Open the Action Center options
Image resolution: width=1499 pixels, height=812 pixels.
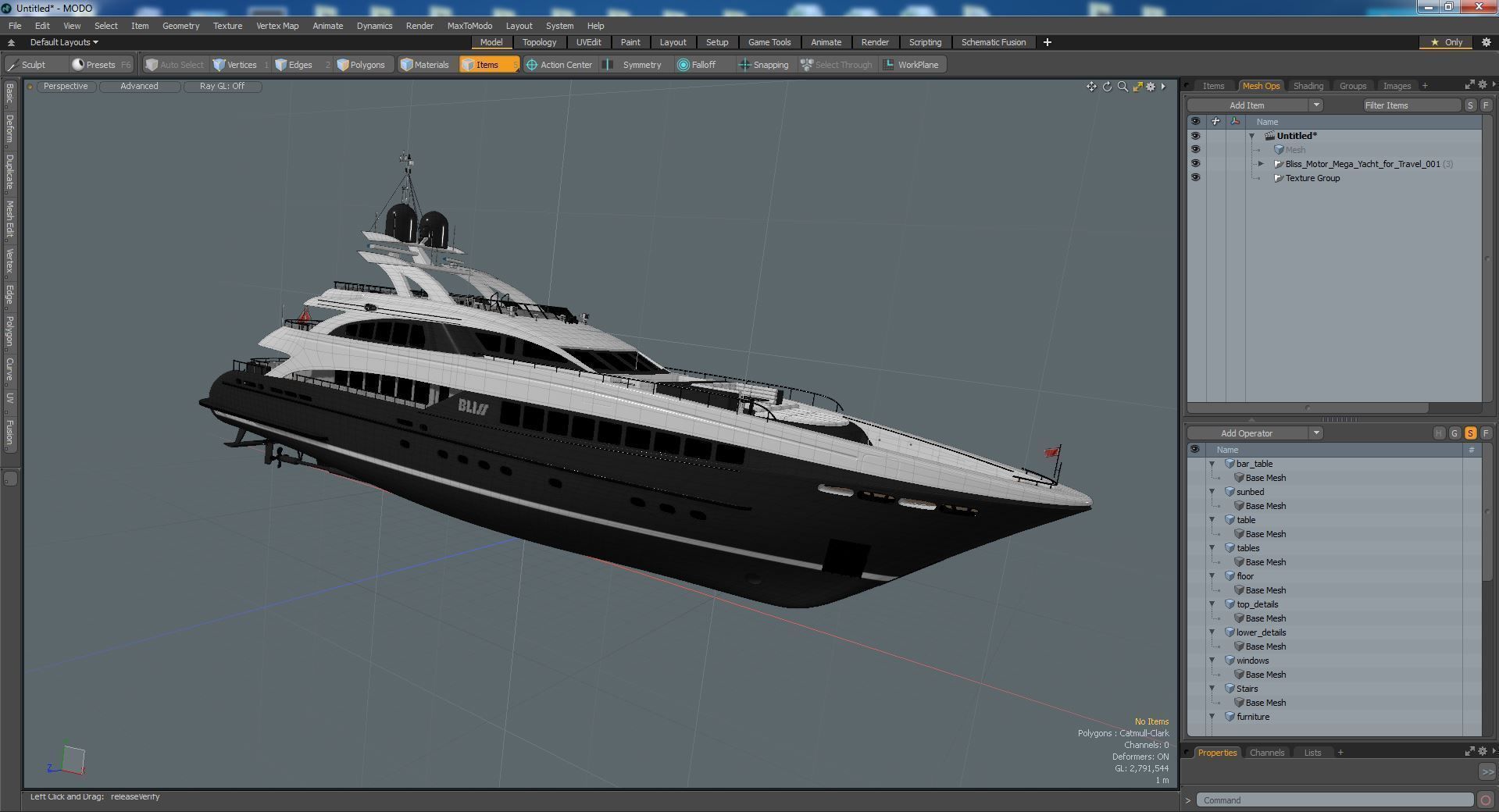tap(559, 65)
